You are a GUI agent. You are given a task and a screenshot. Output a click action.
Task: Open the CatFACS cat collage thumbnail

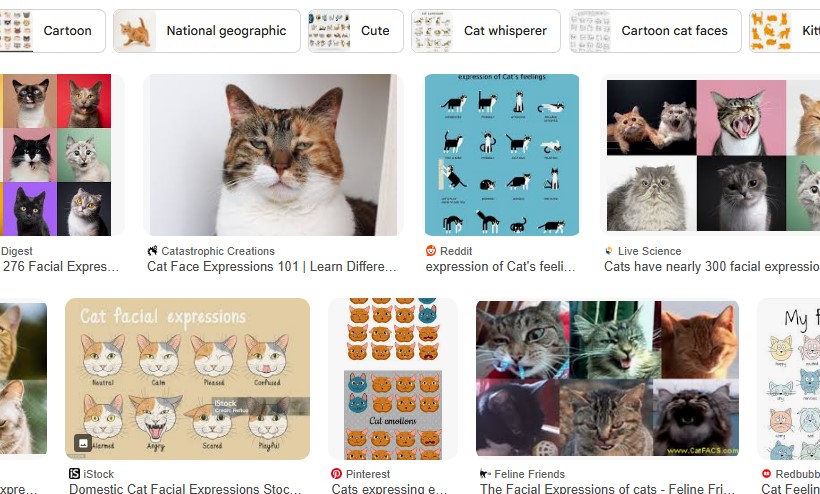[607, 378]
